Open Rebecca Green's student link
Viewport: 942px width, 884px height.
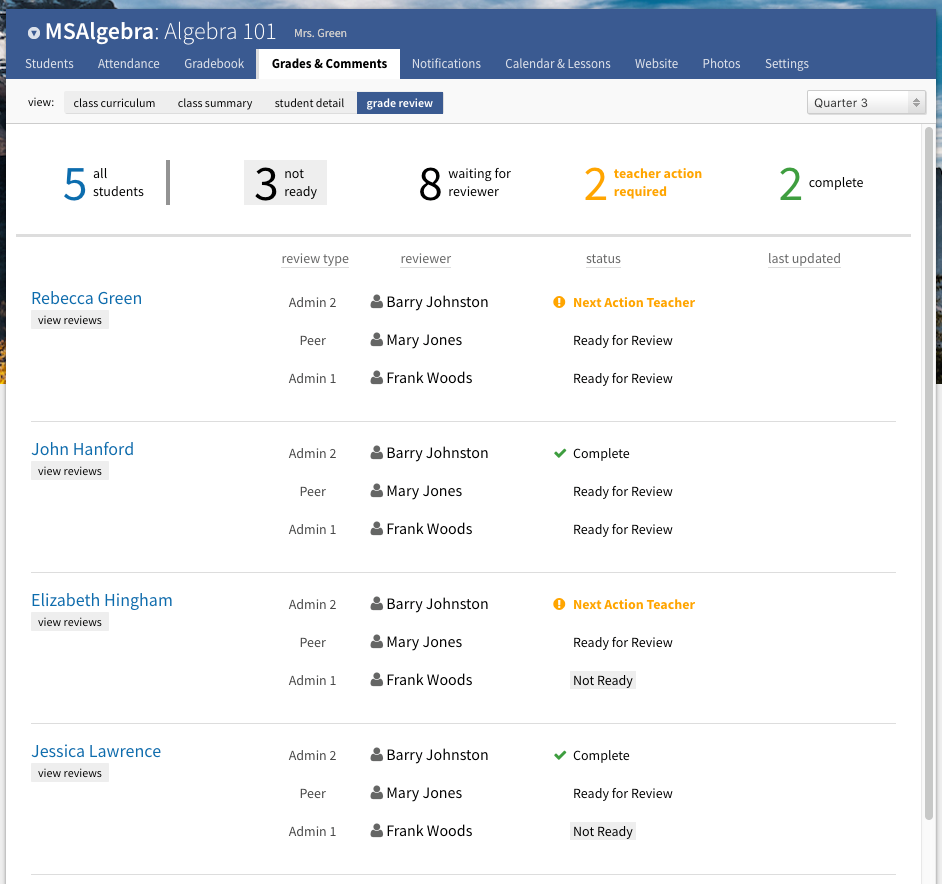click(86, 298)
